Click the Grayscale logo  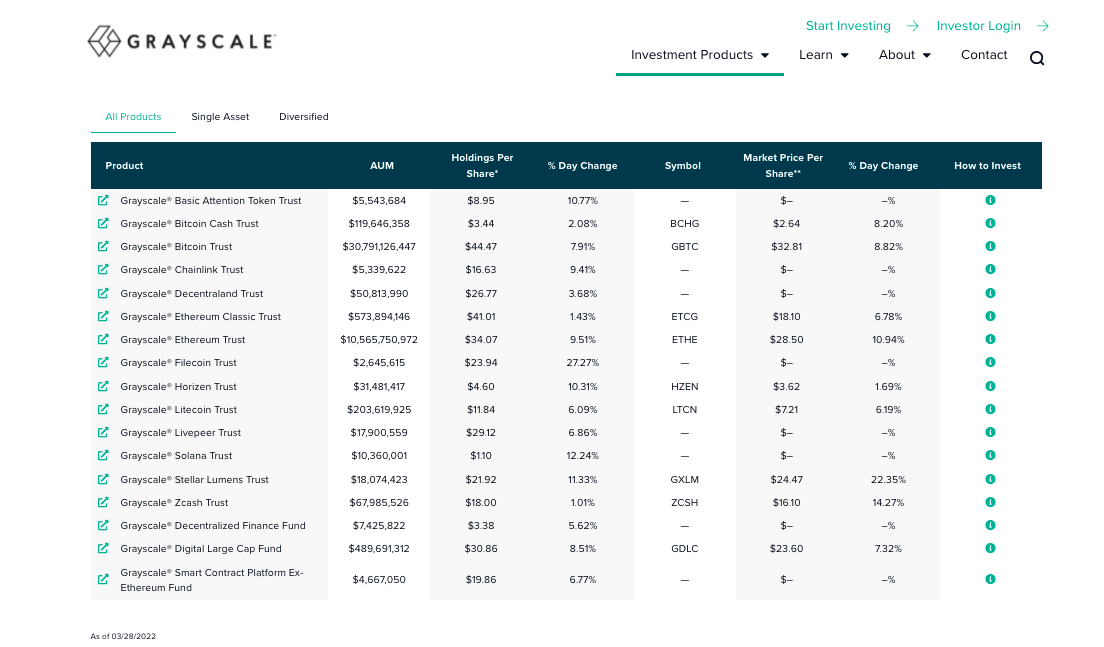coord(181,41)
